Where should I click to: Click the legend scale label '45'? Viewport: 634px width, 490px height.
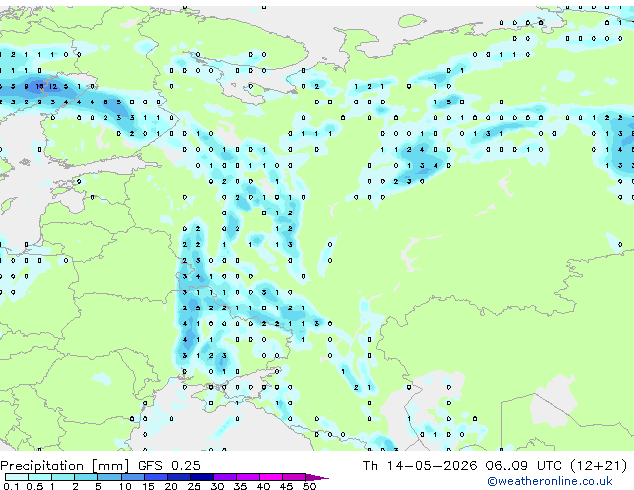[x=287, y=486]
